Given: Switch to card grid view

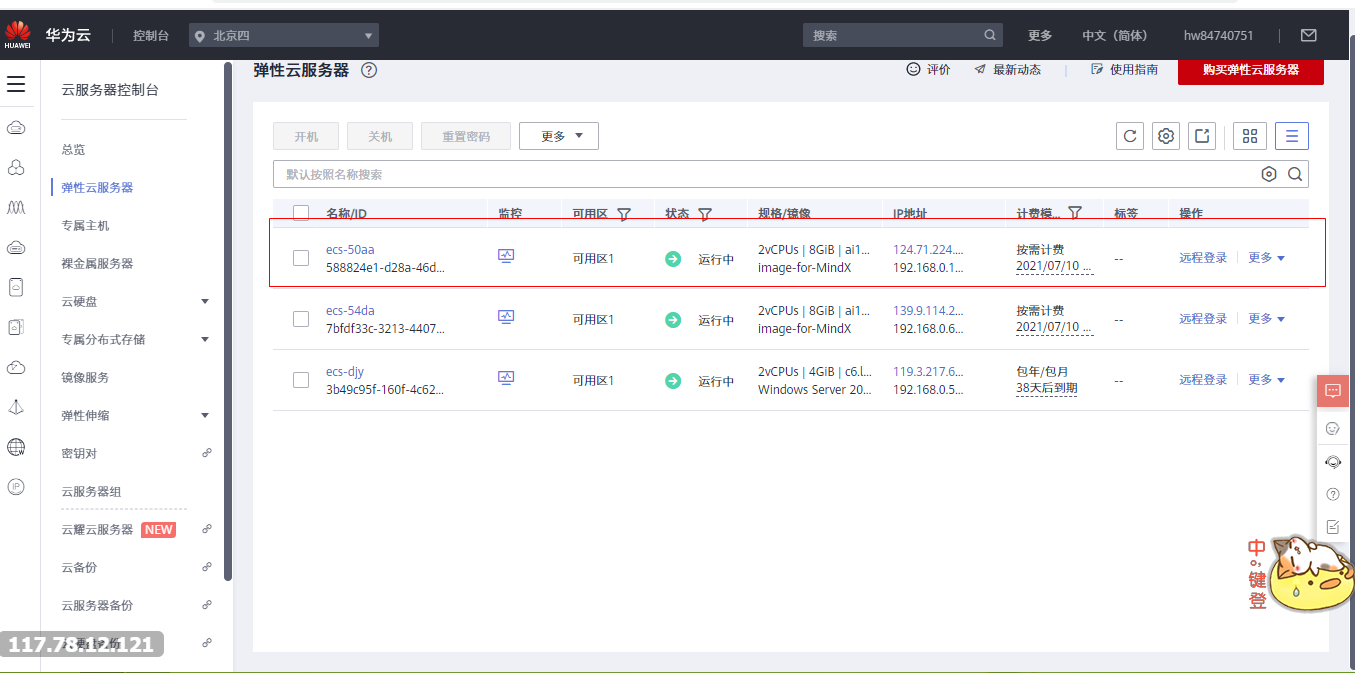Looking at the screenshot, I should coord(1250,136).
